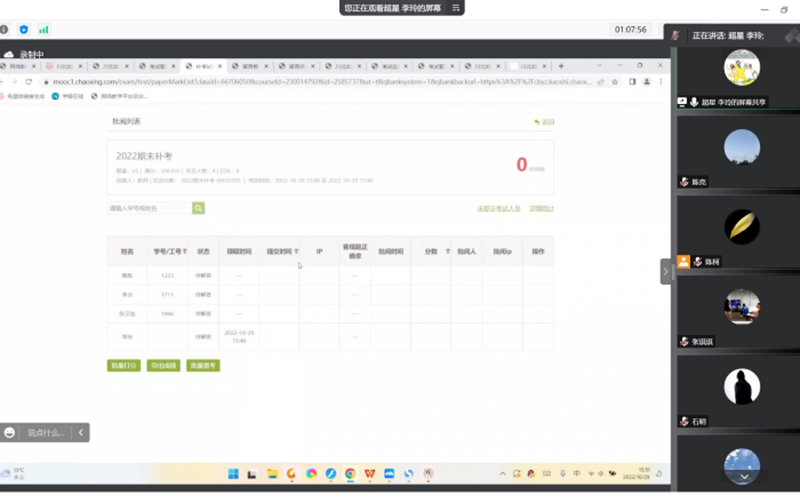Image resolution: width=800 pixels, height=495 pixels.
Task: Click the taskbar microphone tray icon
Action: click(x=562, y=474)
